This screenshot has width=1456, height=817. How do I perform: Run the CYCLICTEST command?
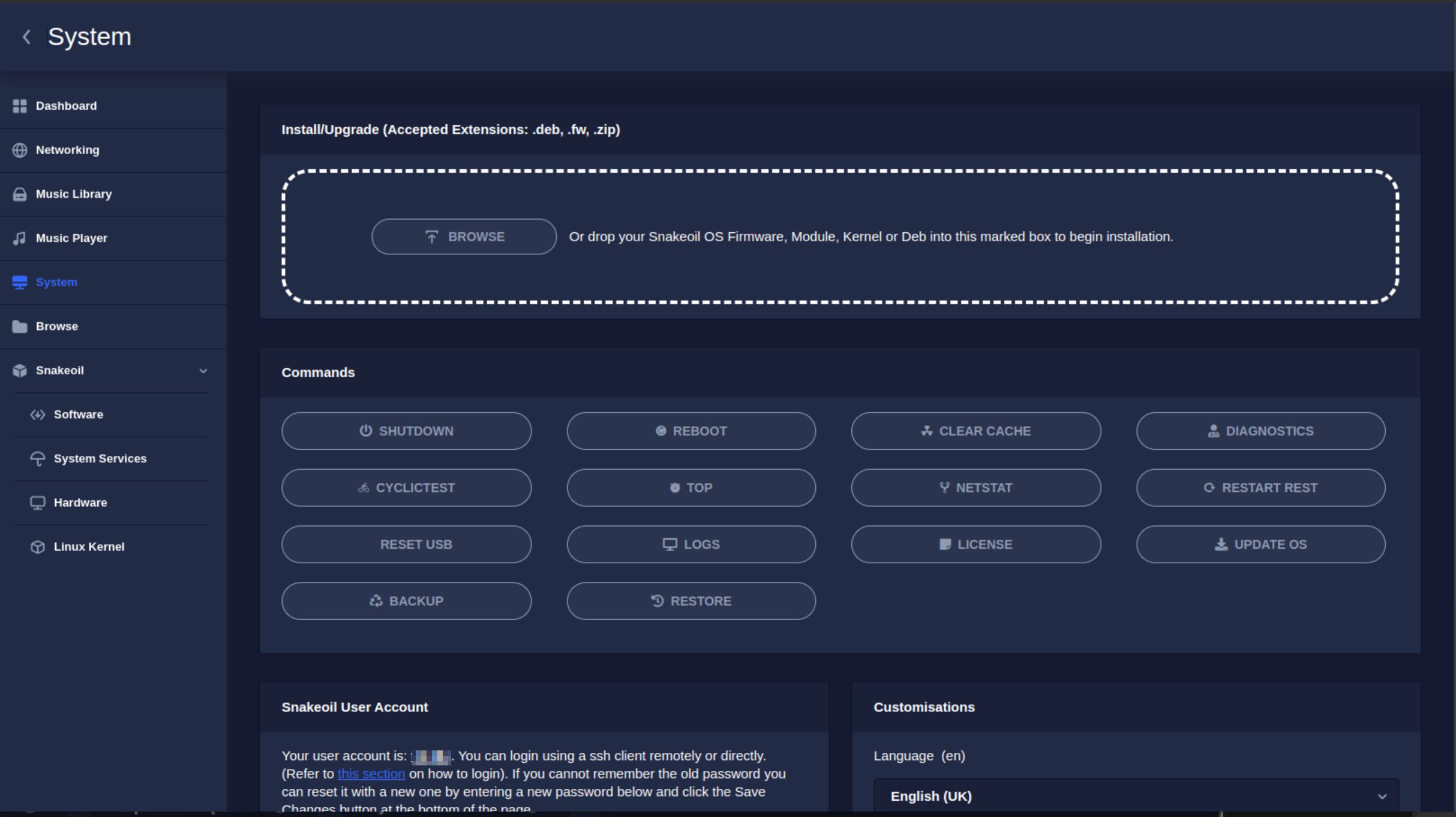click(x=406, y=488)
